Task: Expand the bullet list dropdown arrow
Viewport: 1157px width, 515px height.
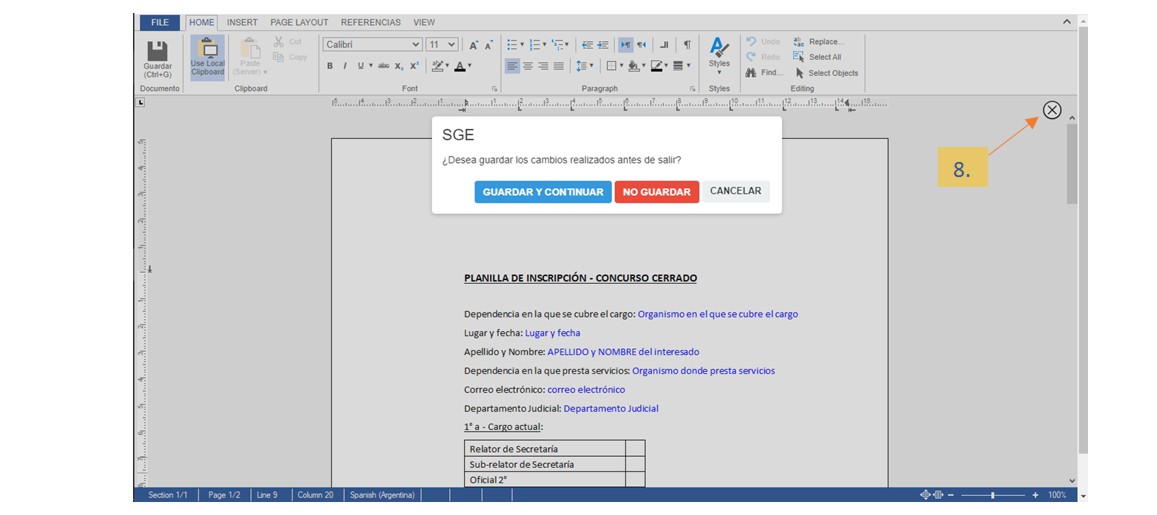Action: [521, 45]
